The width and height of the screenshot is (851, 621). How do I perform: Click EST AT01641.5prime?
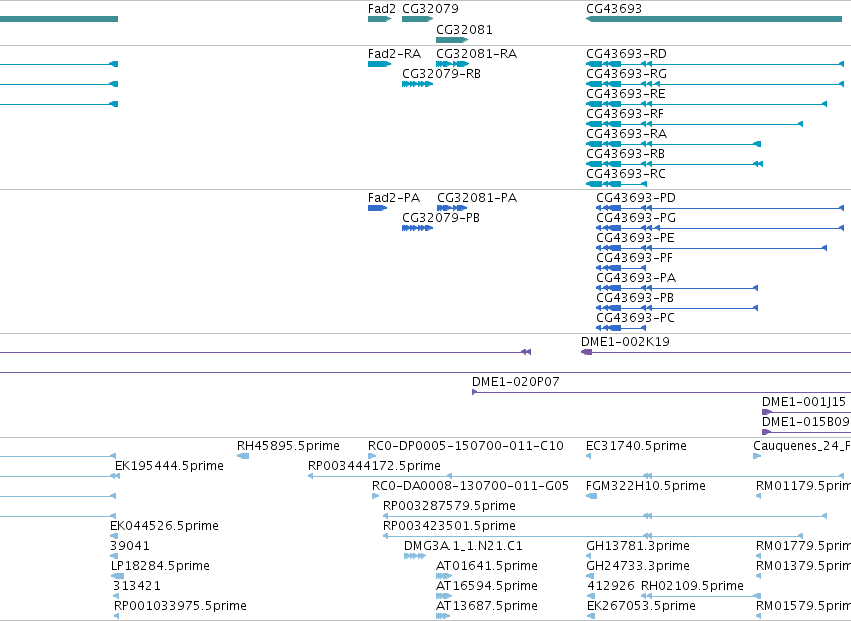point(487,567)
